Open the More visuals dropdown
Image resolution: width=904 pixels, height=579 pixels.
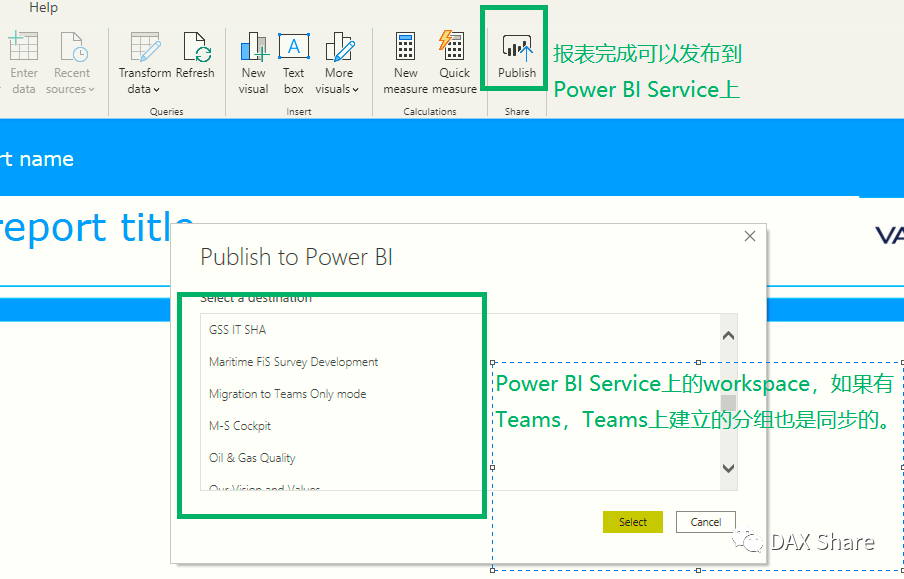338,63
